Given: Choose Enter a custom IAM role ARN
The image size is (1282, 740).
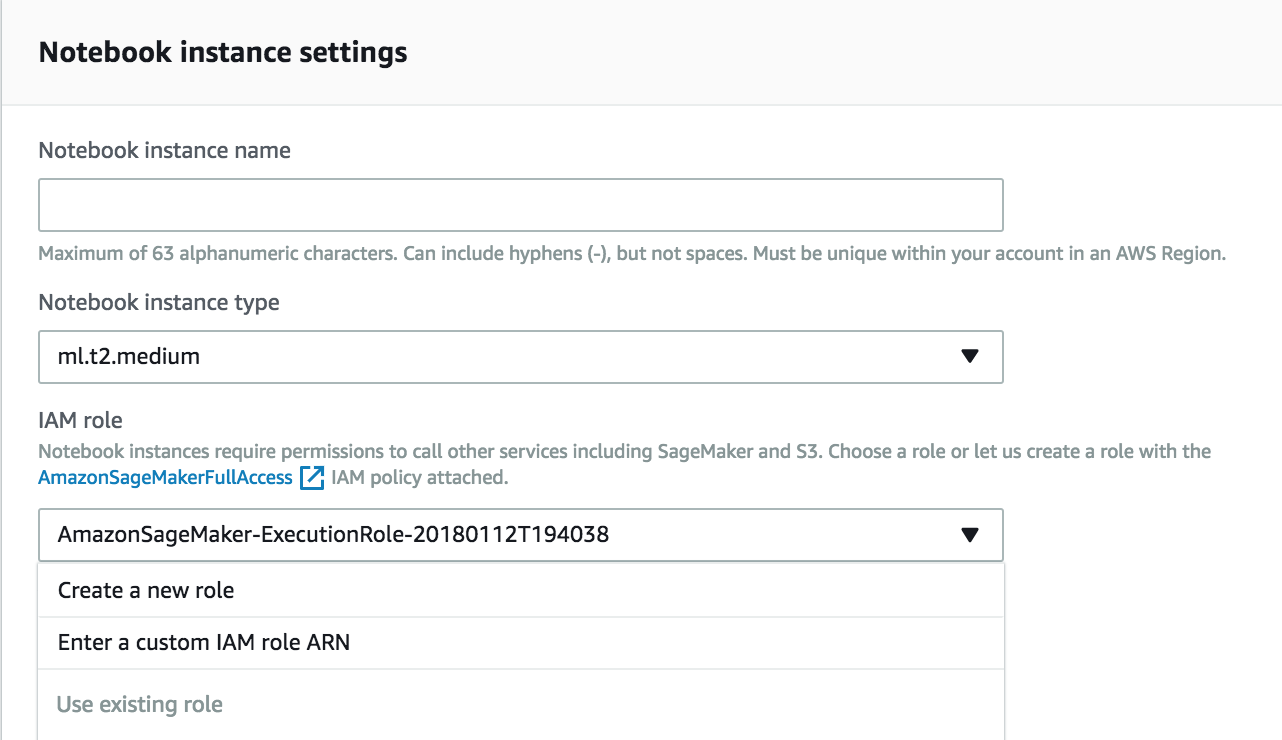Looking at the screenshot, I should pyautogui.click(x=520, y=643).
